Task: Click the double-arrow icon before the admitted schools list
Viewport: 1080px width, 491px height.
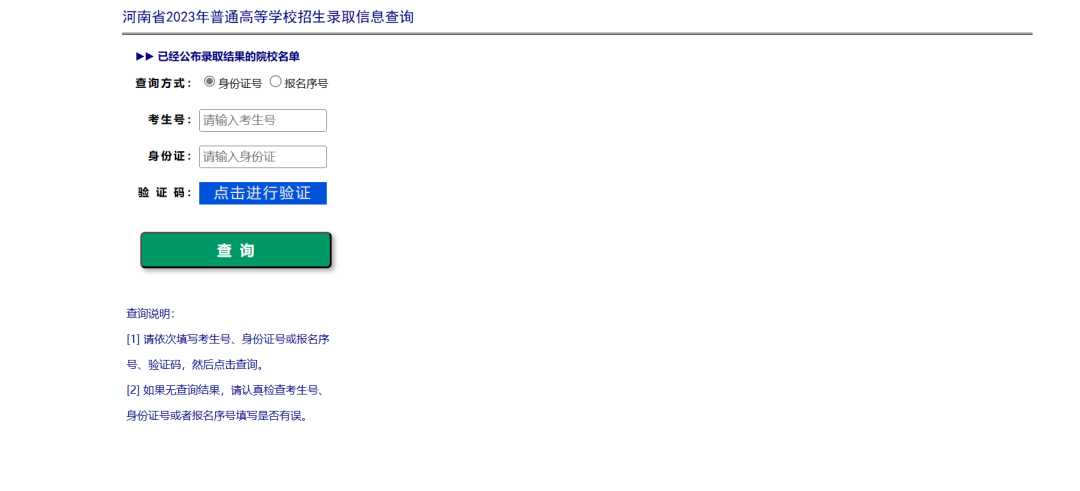Action: (x=144, y=57)
